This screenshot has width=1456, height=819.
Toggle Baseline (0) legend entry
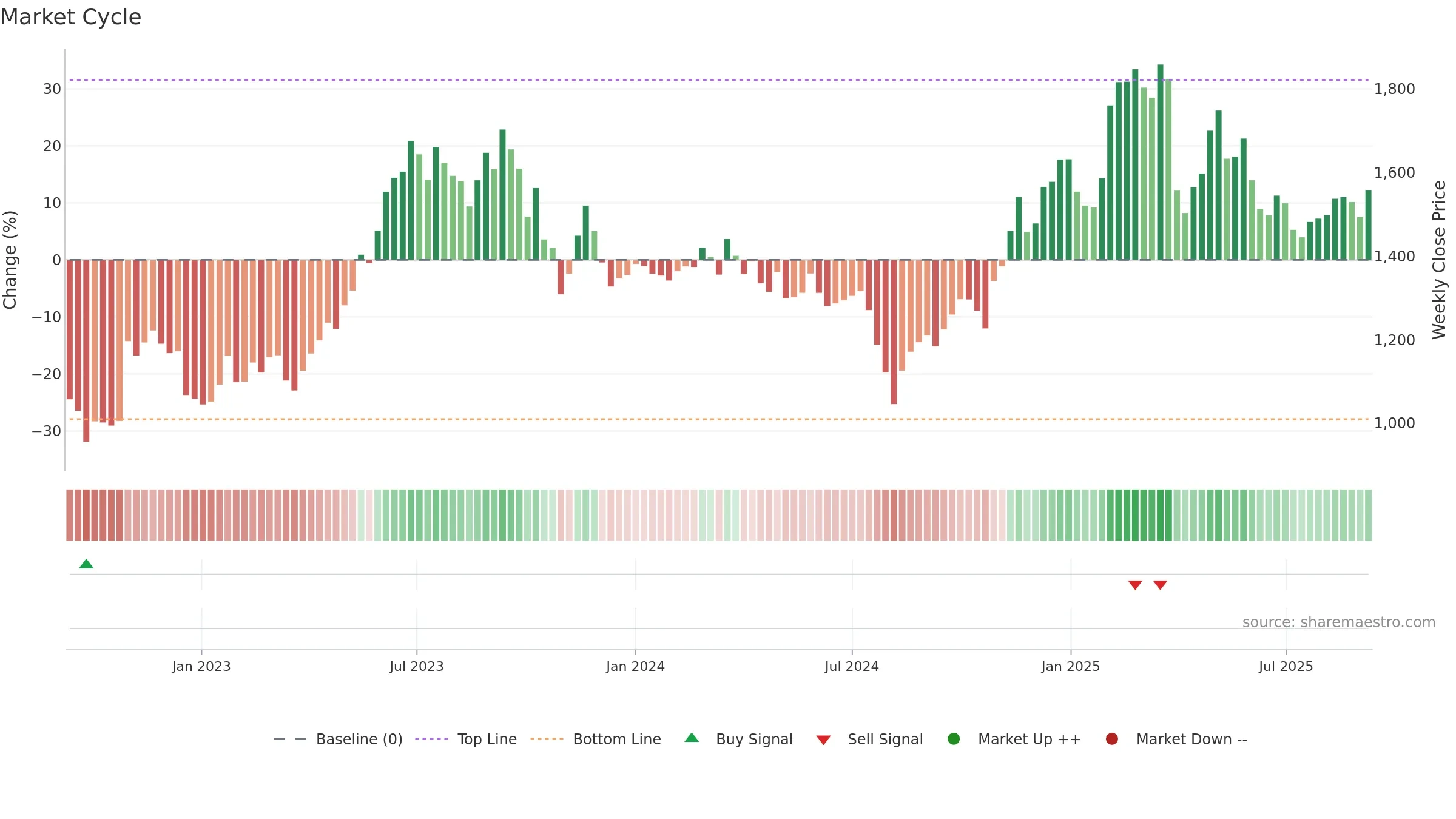(338, 739)
